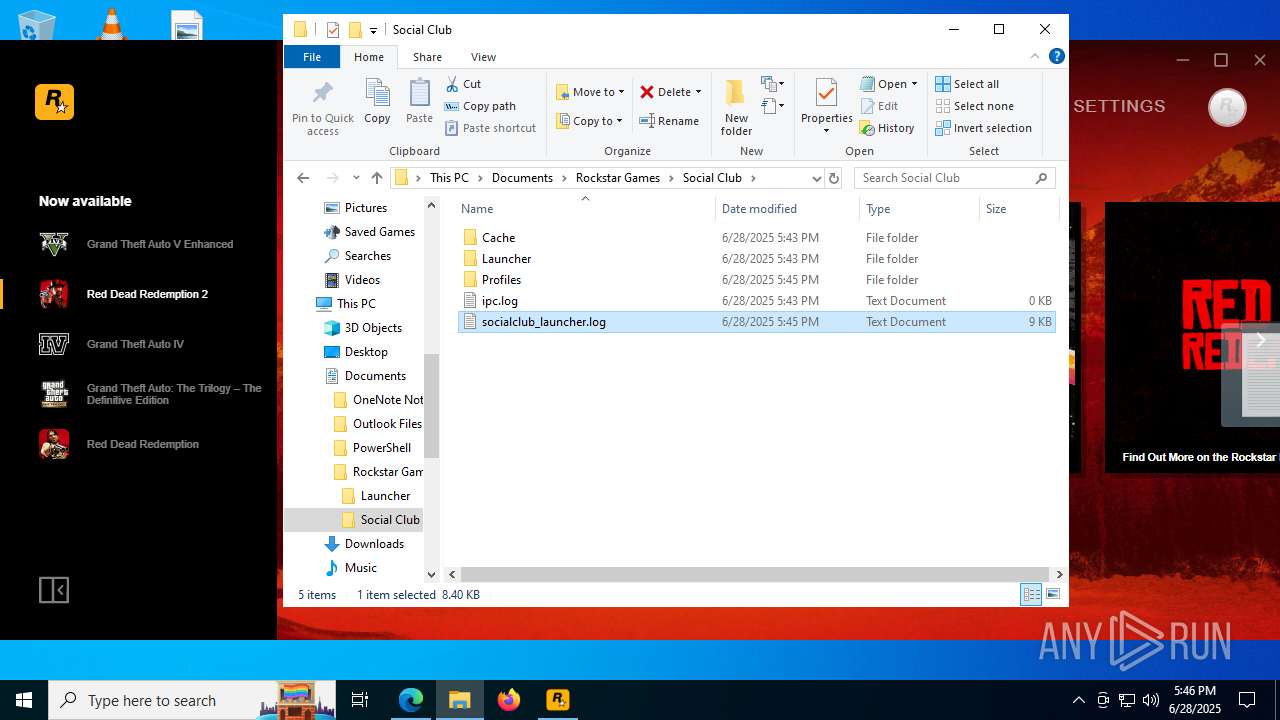Select Downloads in navigation pane
Viewport: 1280px width, 720px height.
364,544
